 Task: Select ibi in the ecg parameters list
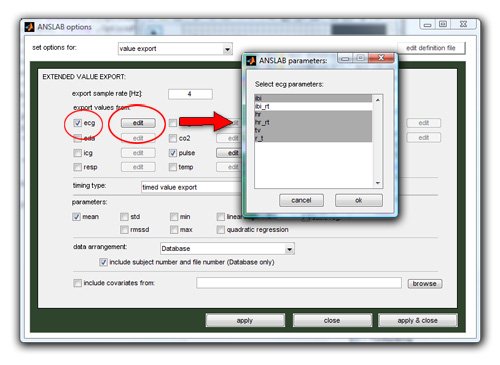pos(313,98)
